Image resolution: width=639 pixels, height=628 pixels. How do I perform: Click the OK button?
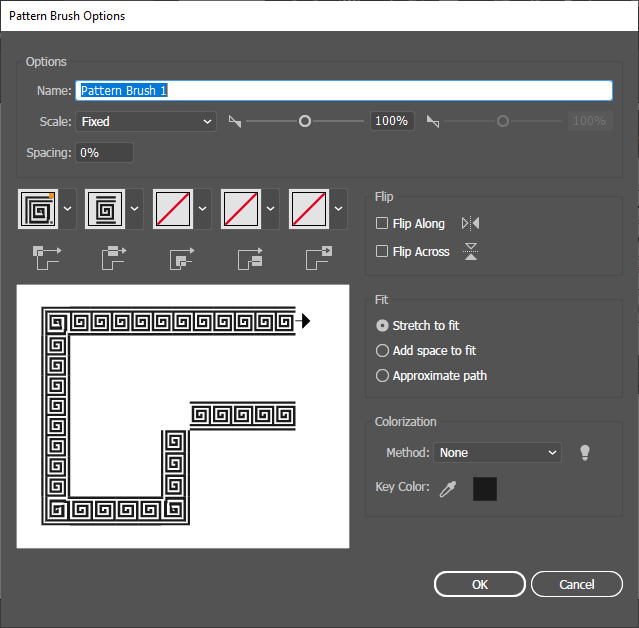pos(480,584)
